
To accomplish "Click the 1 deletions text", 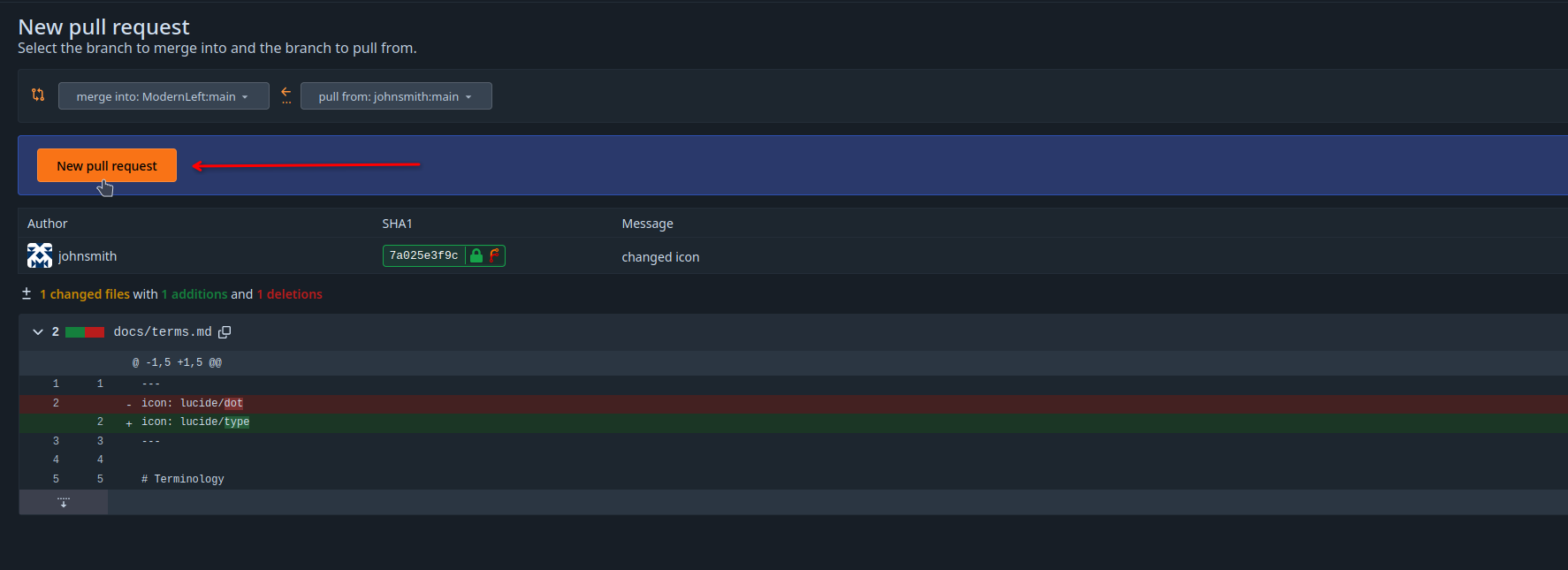I will click(x=290, y=294).
